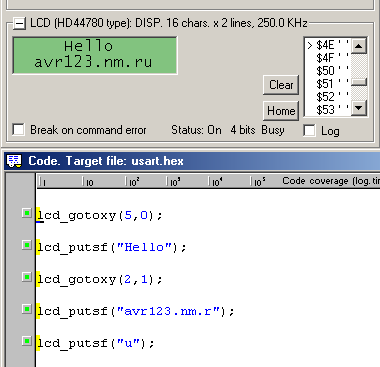Click code line lcd_putsf("Hello");
Viewport: 380px width, 367px height.
point(112,247)
